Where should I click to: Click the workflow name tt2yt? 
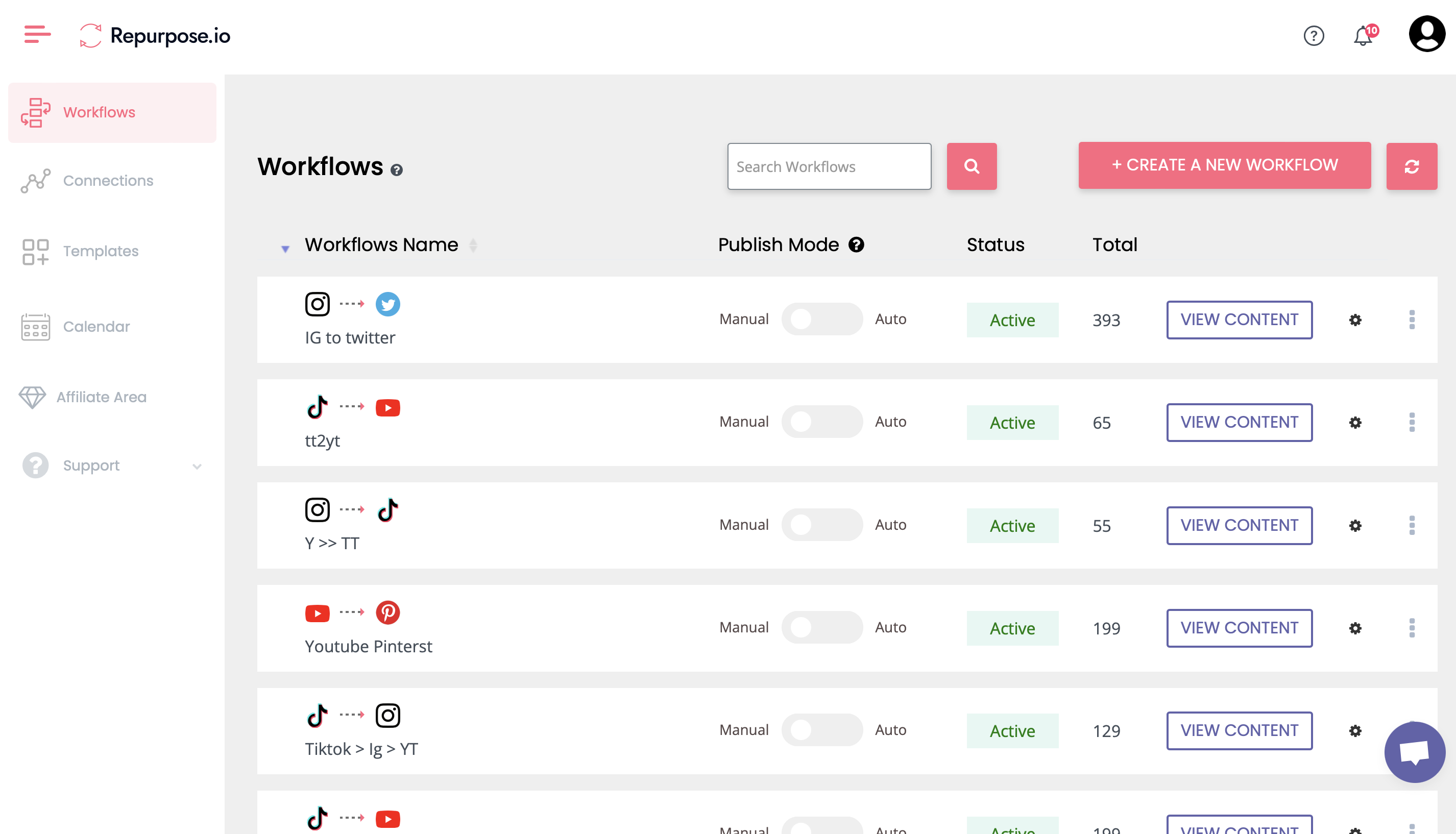pos(323,440)
